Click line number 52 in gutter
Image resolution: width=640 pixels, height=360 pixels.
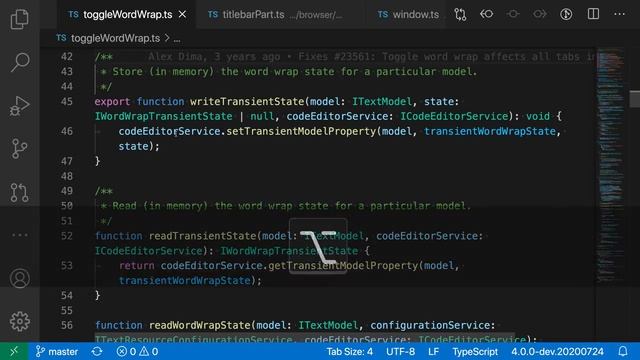point(67,236)
